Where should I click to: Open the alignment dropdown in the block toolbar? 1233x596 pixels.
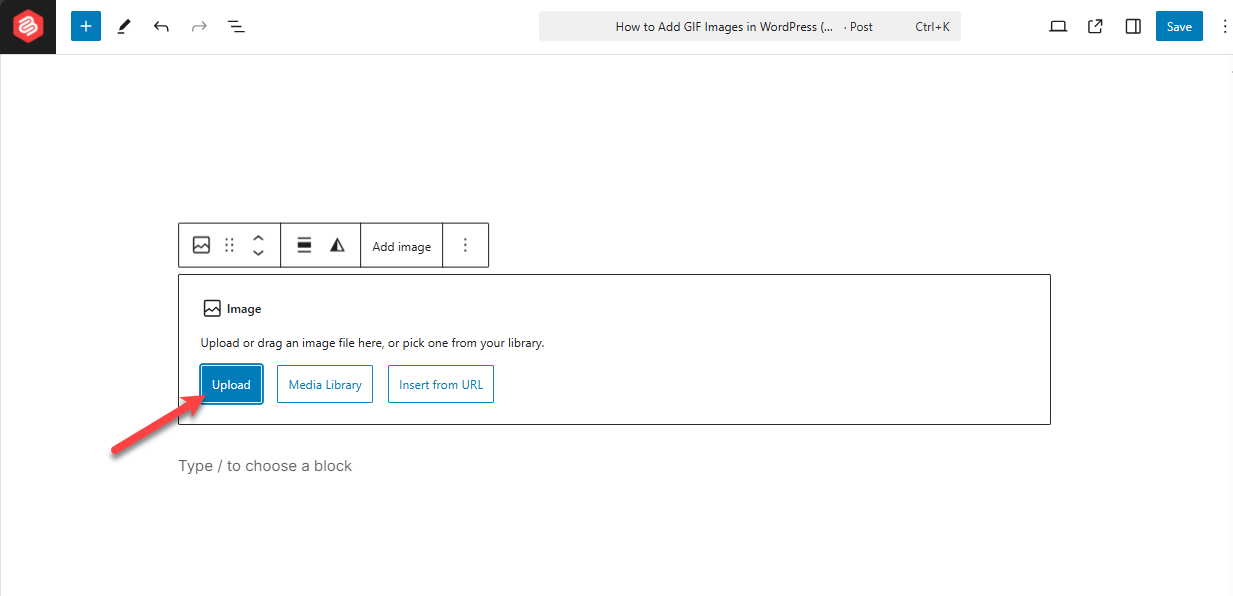(x=303, y=244)
